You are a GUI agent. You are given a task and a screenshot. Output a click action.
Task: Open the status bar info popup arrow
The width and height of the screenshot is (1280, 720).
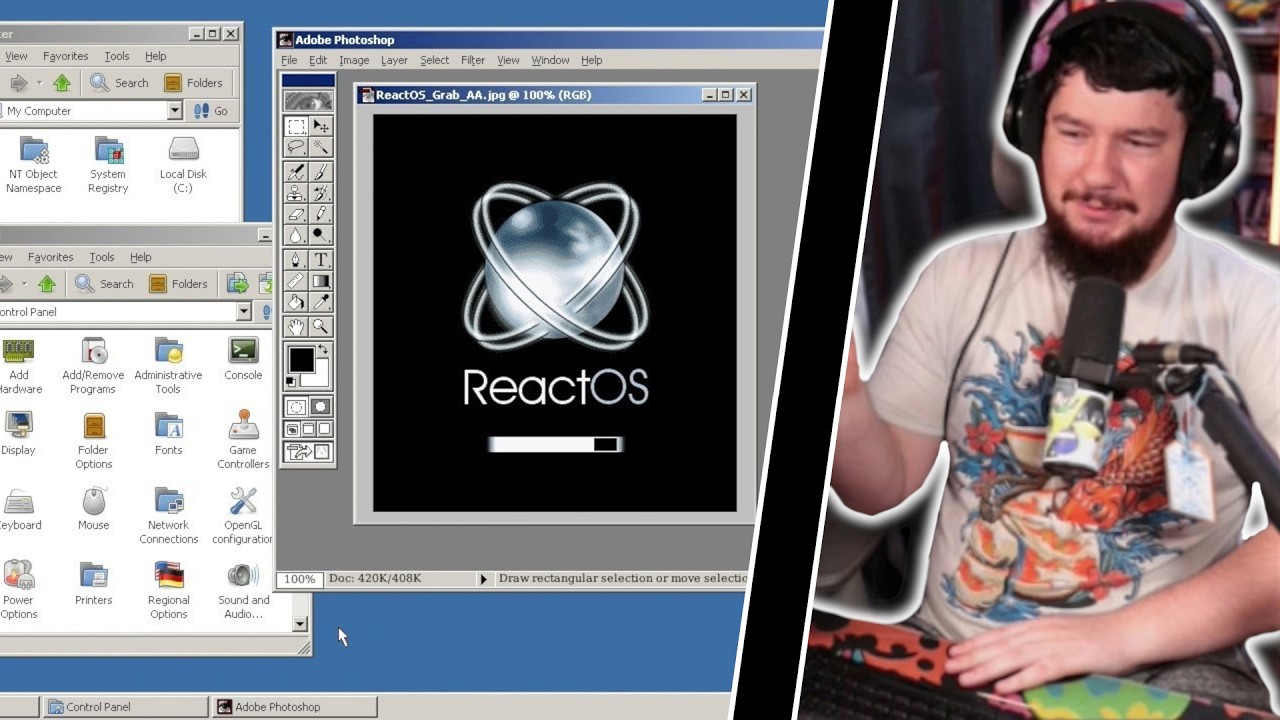pos(484,579)
